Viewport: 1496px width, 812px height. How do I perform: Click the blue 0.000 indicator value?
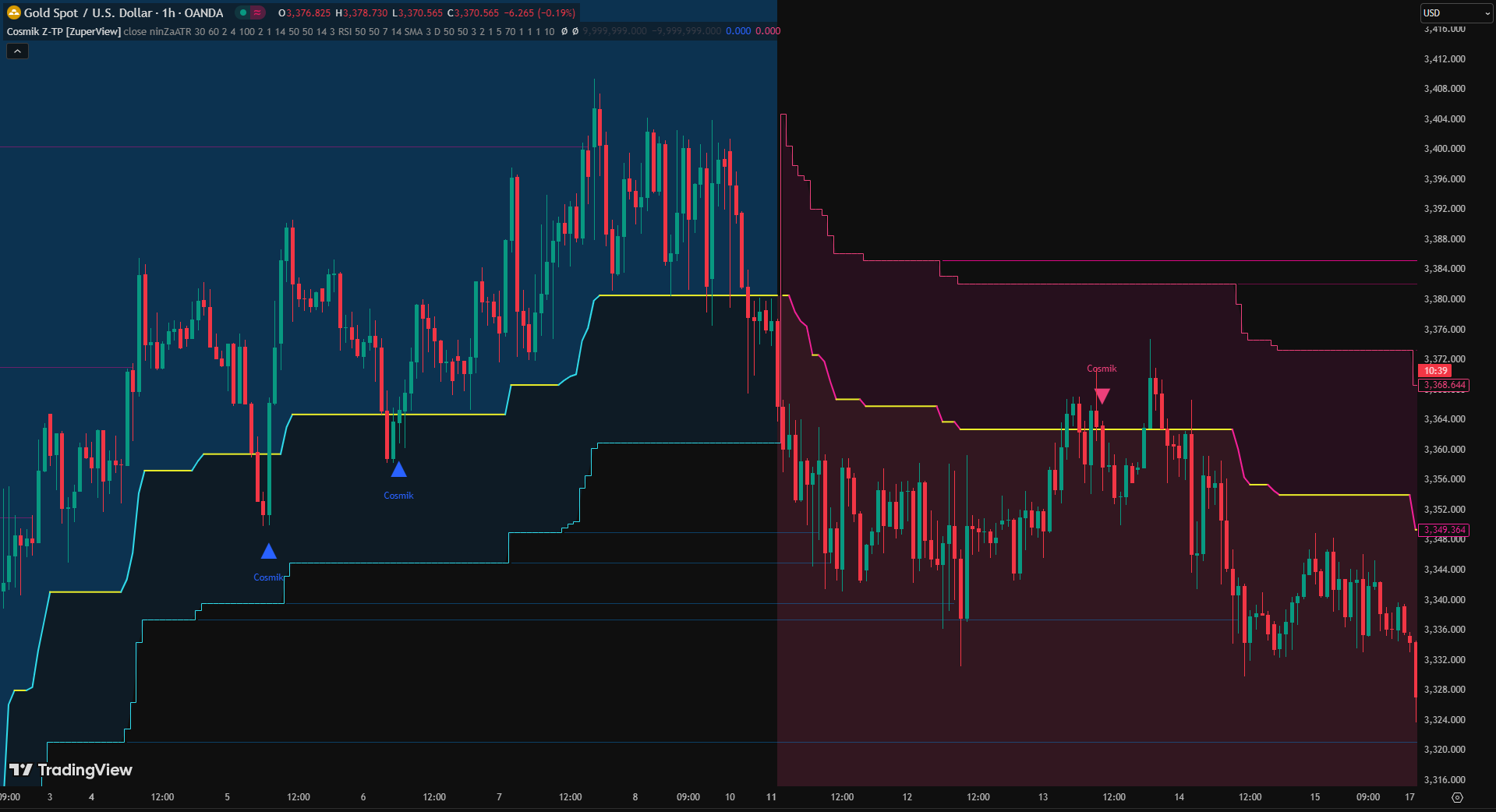coord(737,31)
